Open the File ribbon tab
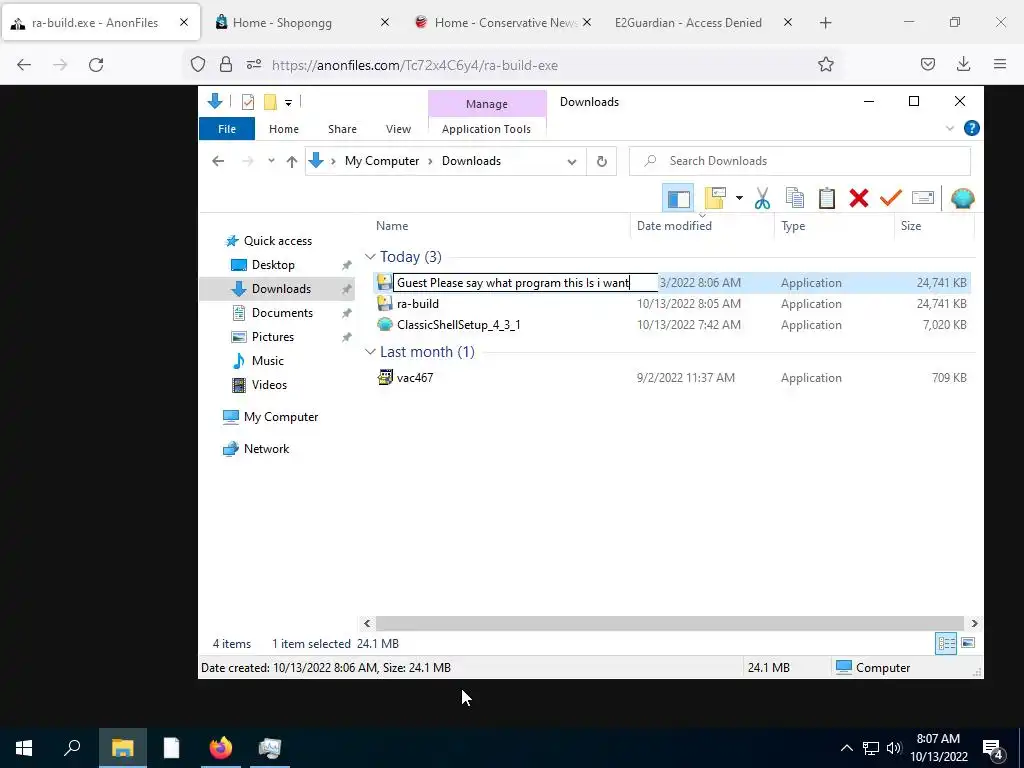Image resolution: width=1024 pixels, height=768 pixels. (x=227, y=129)
